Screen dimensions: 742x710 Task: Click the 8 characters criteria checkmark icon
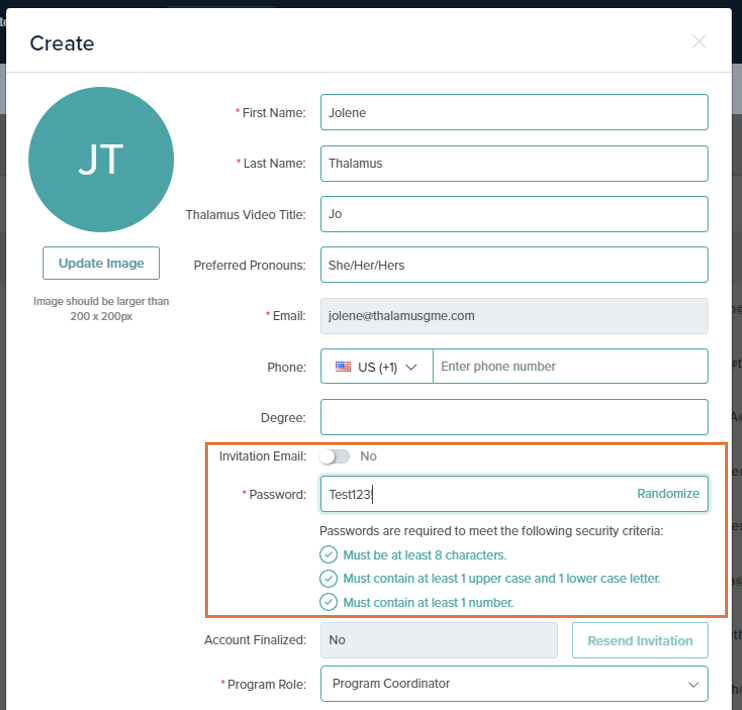(x=328, y=554)
